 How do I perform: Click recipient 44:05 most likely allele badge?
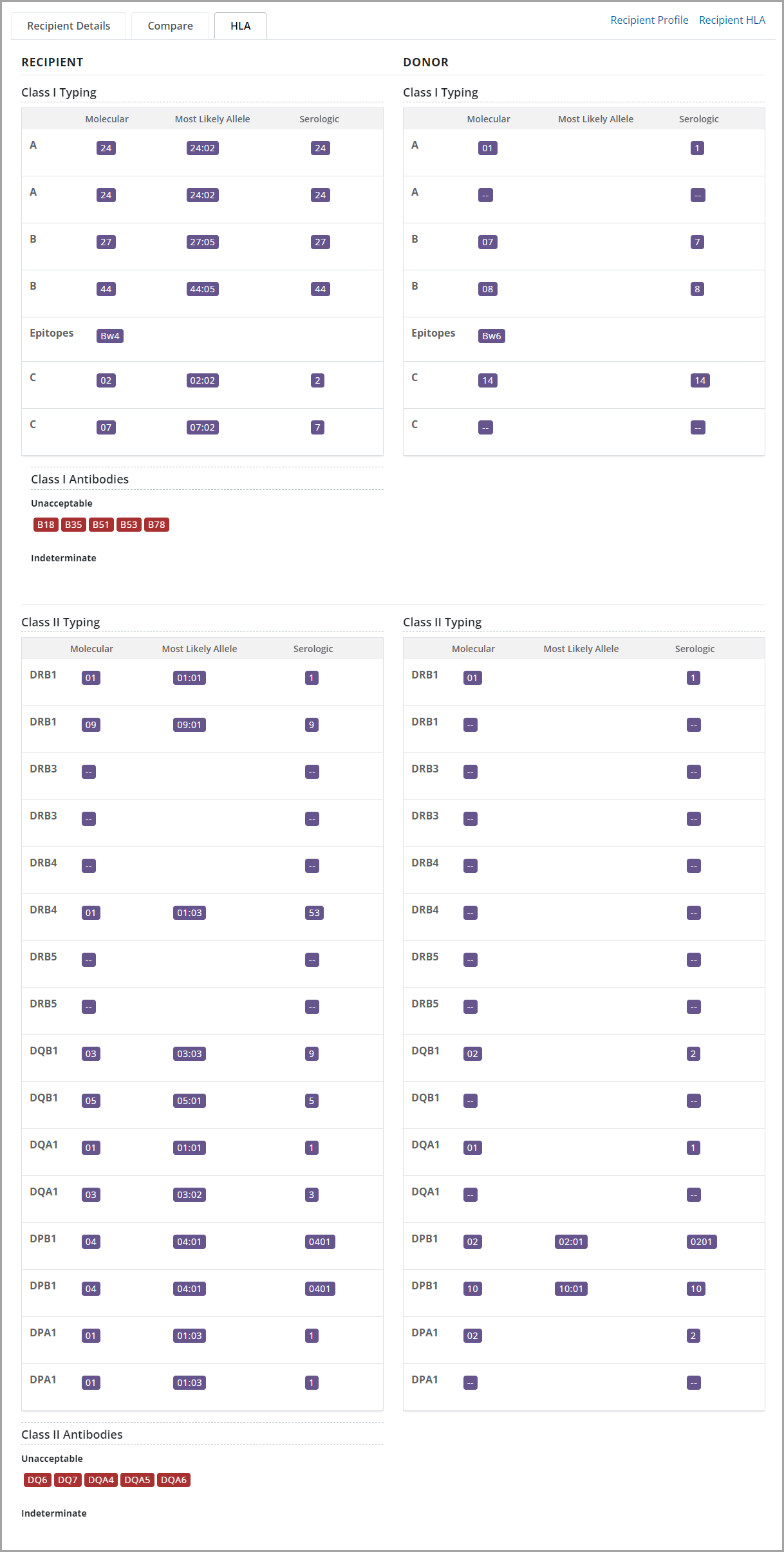coord(202,289)
